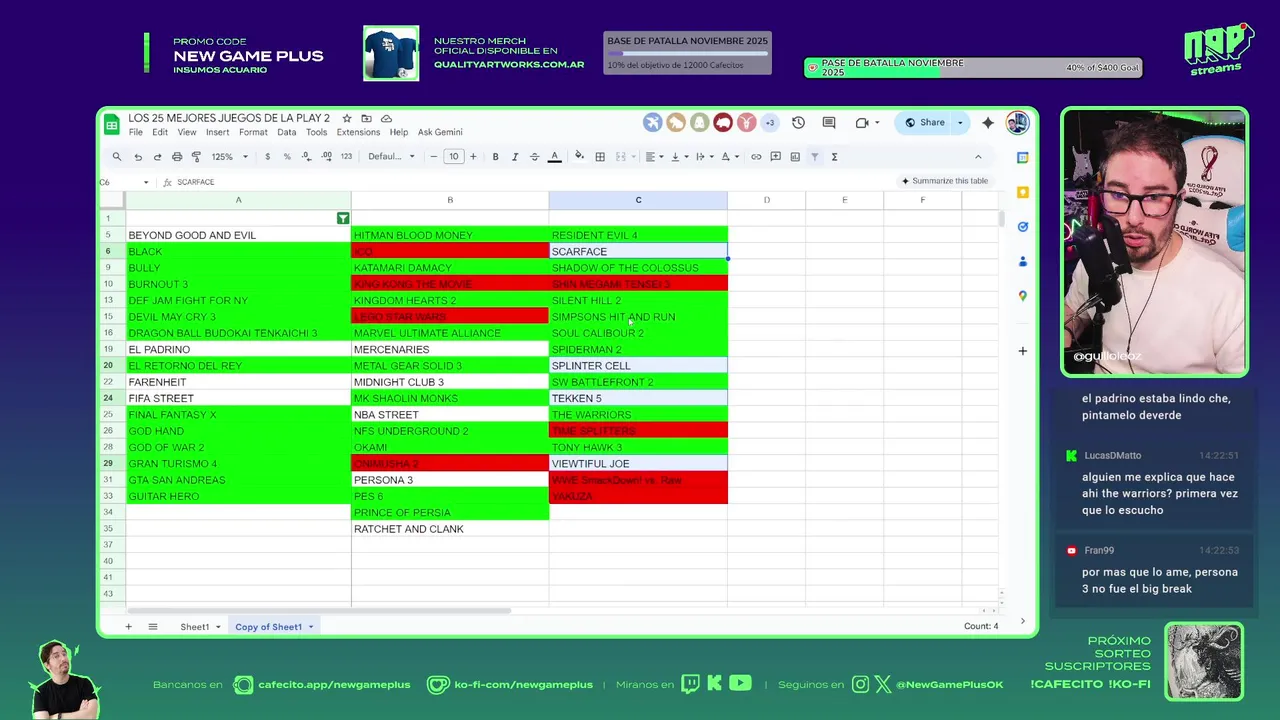This screenshot has height=720, width=1280.
Task: Click the column A filter button
Action: pyautogui.click(x=343, y=218)
